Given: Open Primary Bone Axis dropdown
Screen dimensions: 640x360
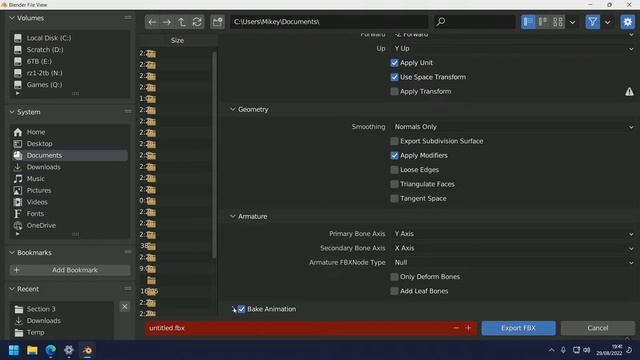Looking at the screenshot, I should pos(513,234).
